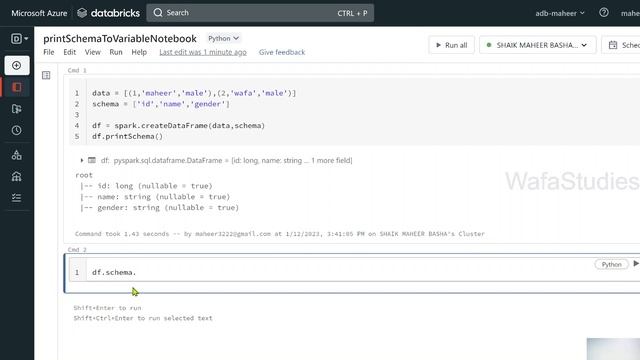
Task: Click the Microsoft Azure label
Action: 39,13
